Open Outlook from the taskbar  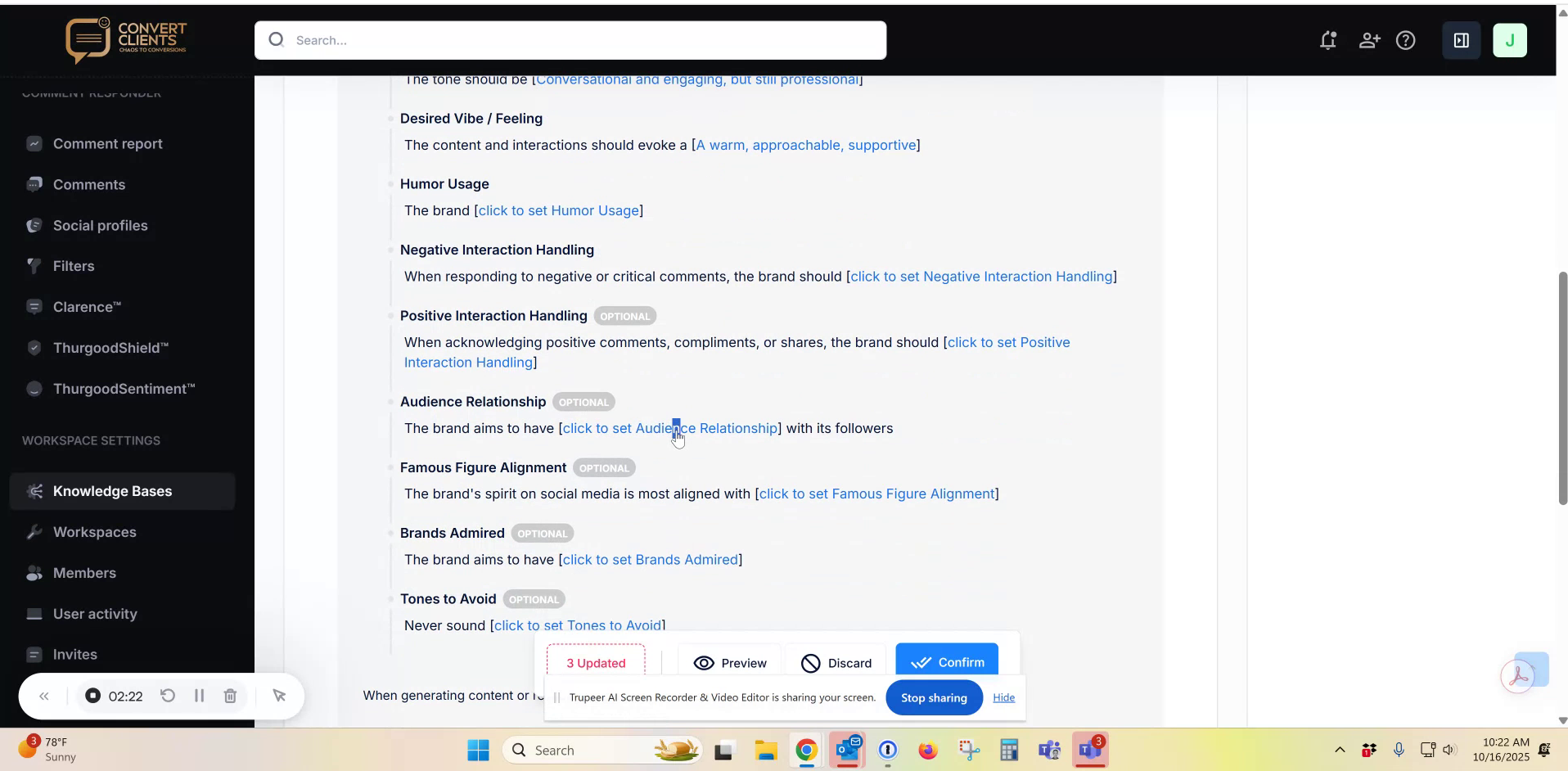[848, 750]
